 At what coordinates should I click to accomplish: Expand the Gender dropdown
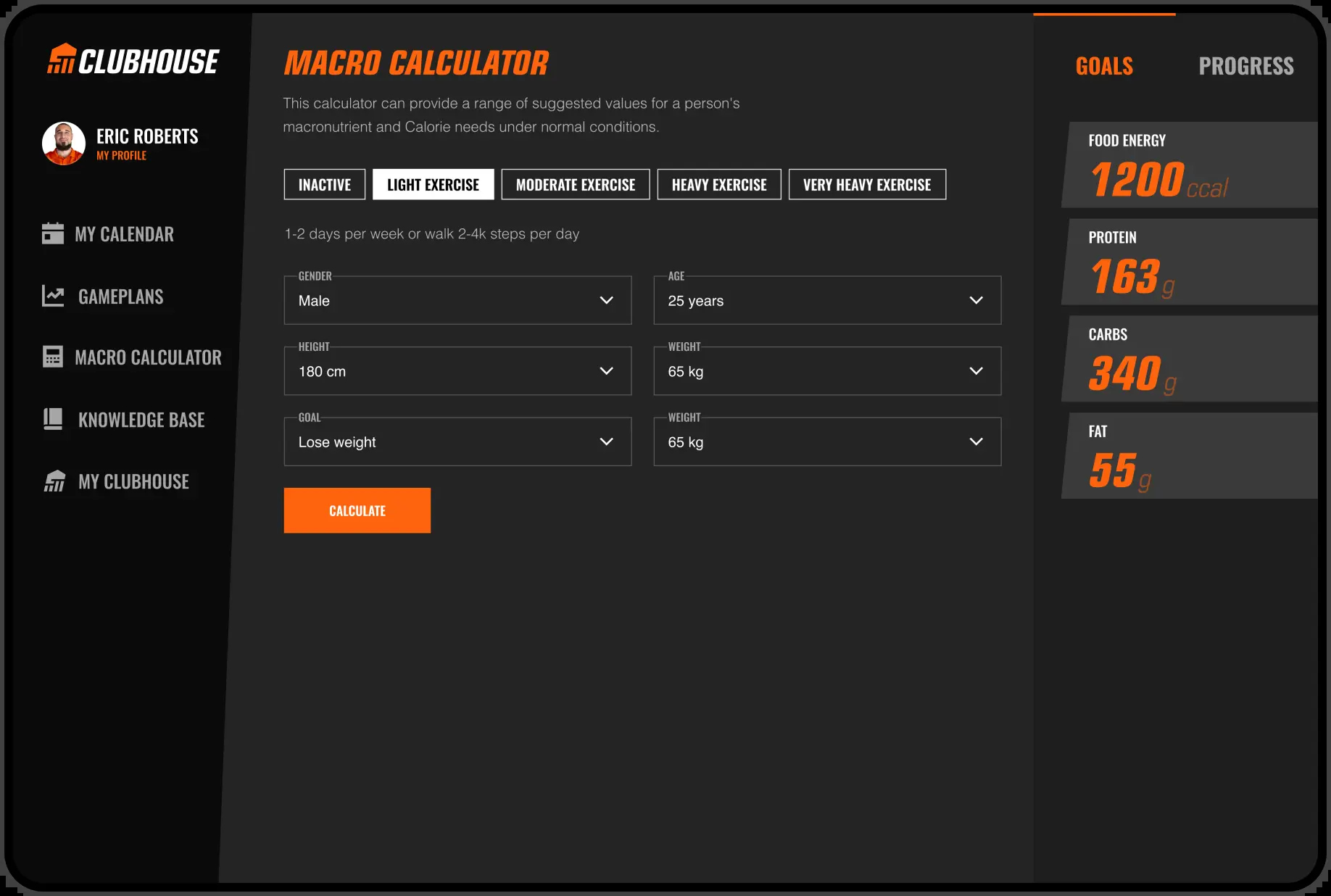point(457,300)
